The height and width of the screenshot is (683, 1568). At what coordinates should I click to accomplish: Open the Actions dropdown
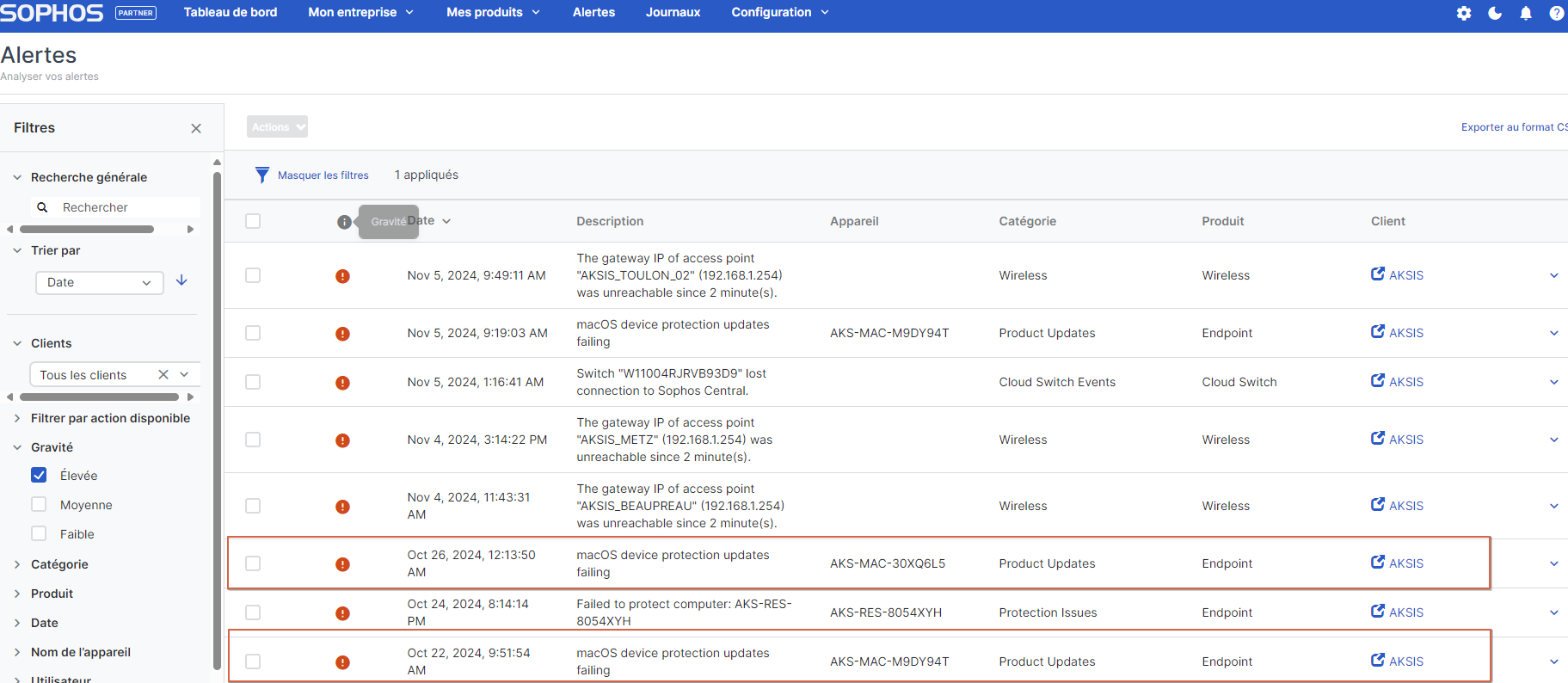(277, 126)
